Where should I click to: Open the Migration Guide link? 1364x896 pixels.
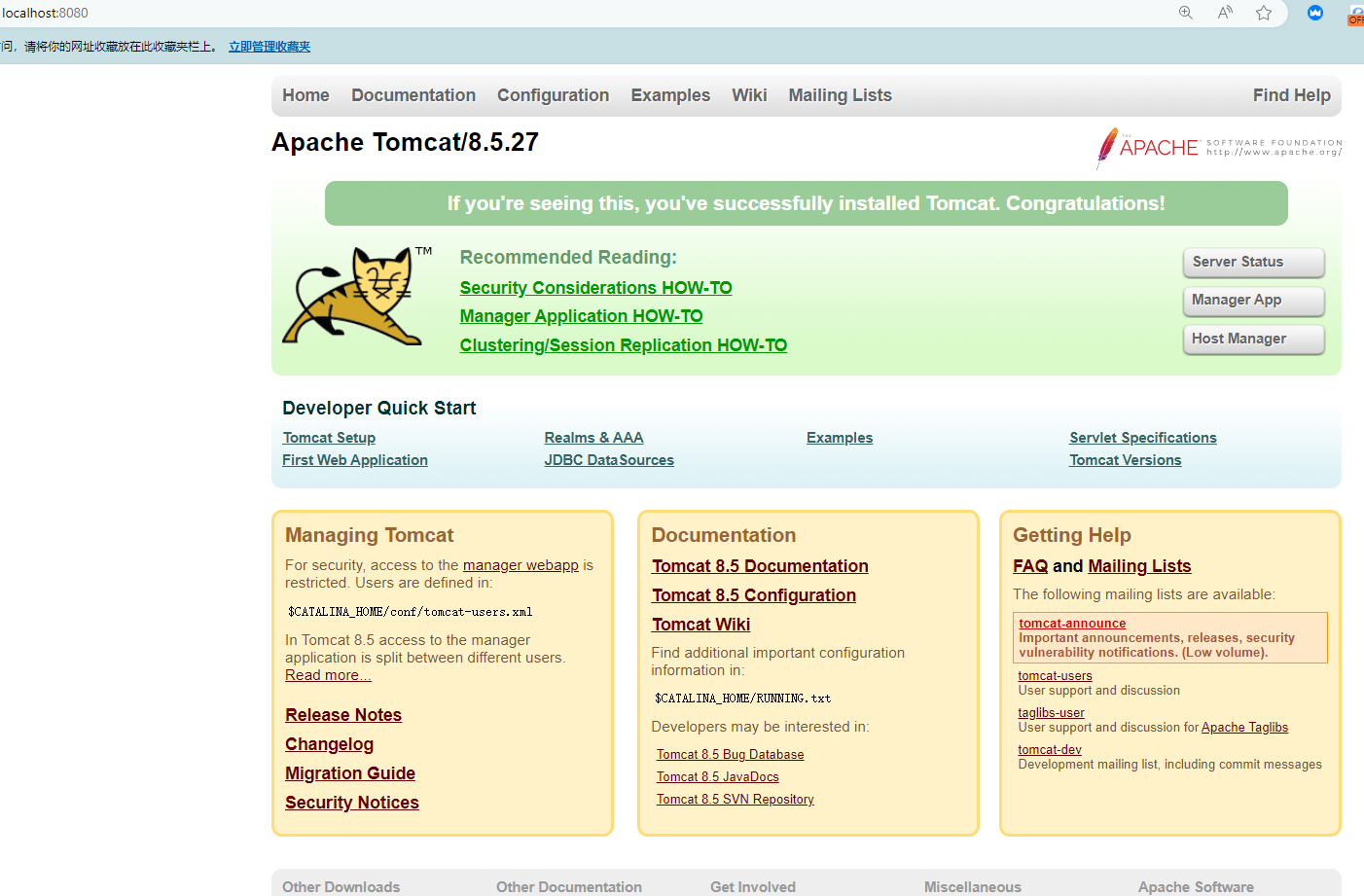point(350,773)
